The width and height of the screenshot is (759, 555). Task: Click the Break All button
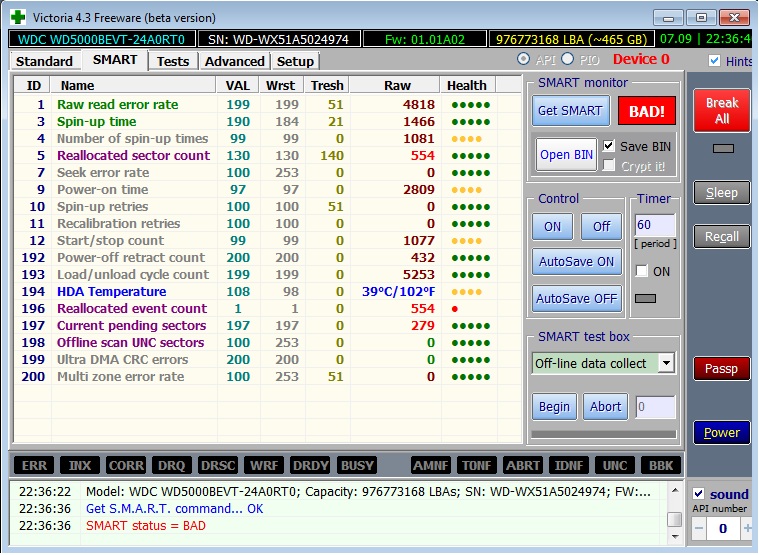coord(722,111)
